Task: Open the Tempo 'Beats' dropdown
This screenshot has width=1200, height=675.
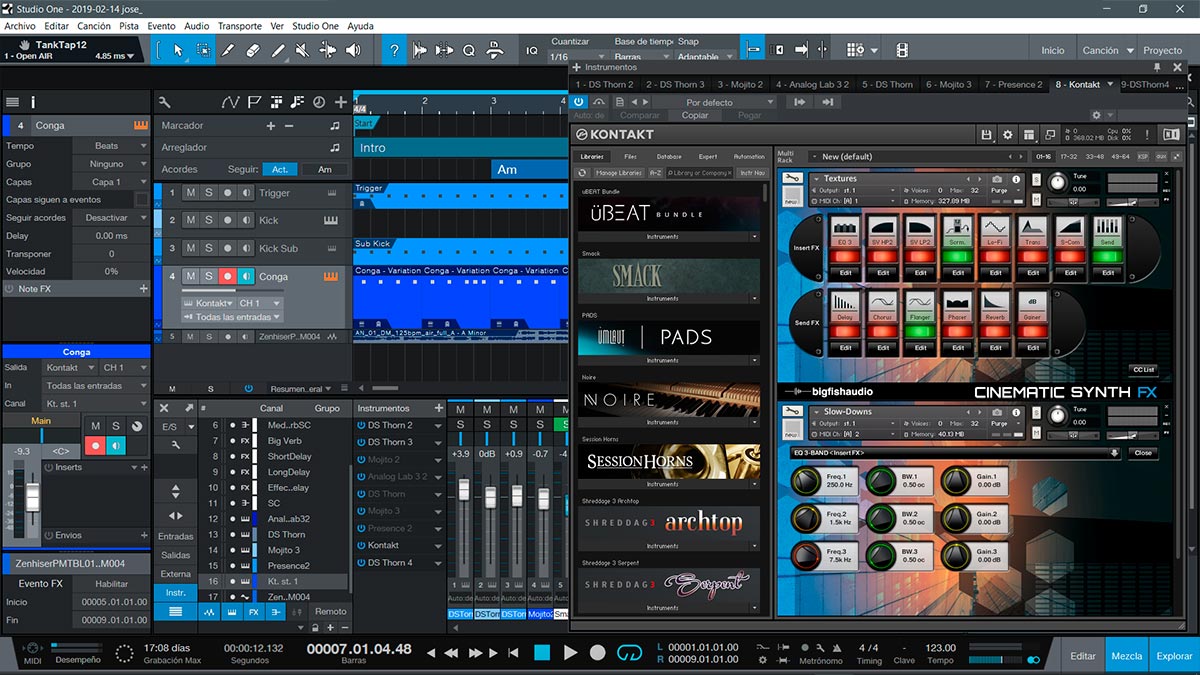Action: (109, 146)
